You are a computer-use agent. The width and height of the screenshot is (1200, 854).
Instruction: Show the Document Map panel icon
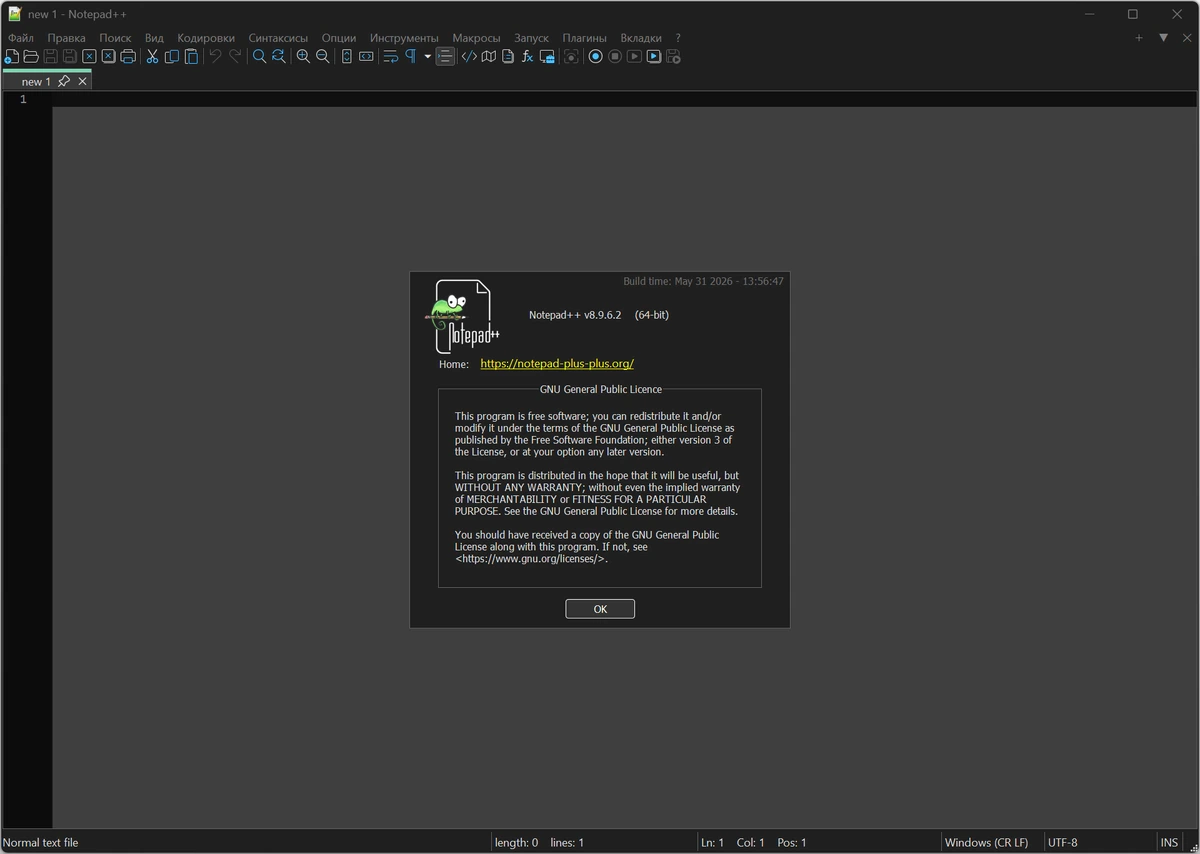pos(488,57)
